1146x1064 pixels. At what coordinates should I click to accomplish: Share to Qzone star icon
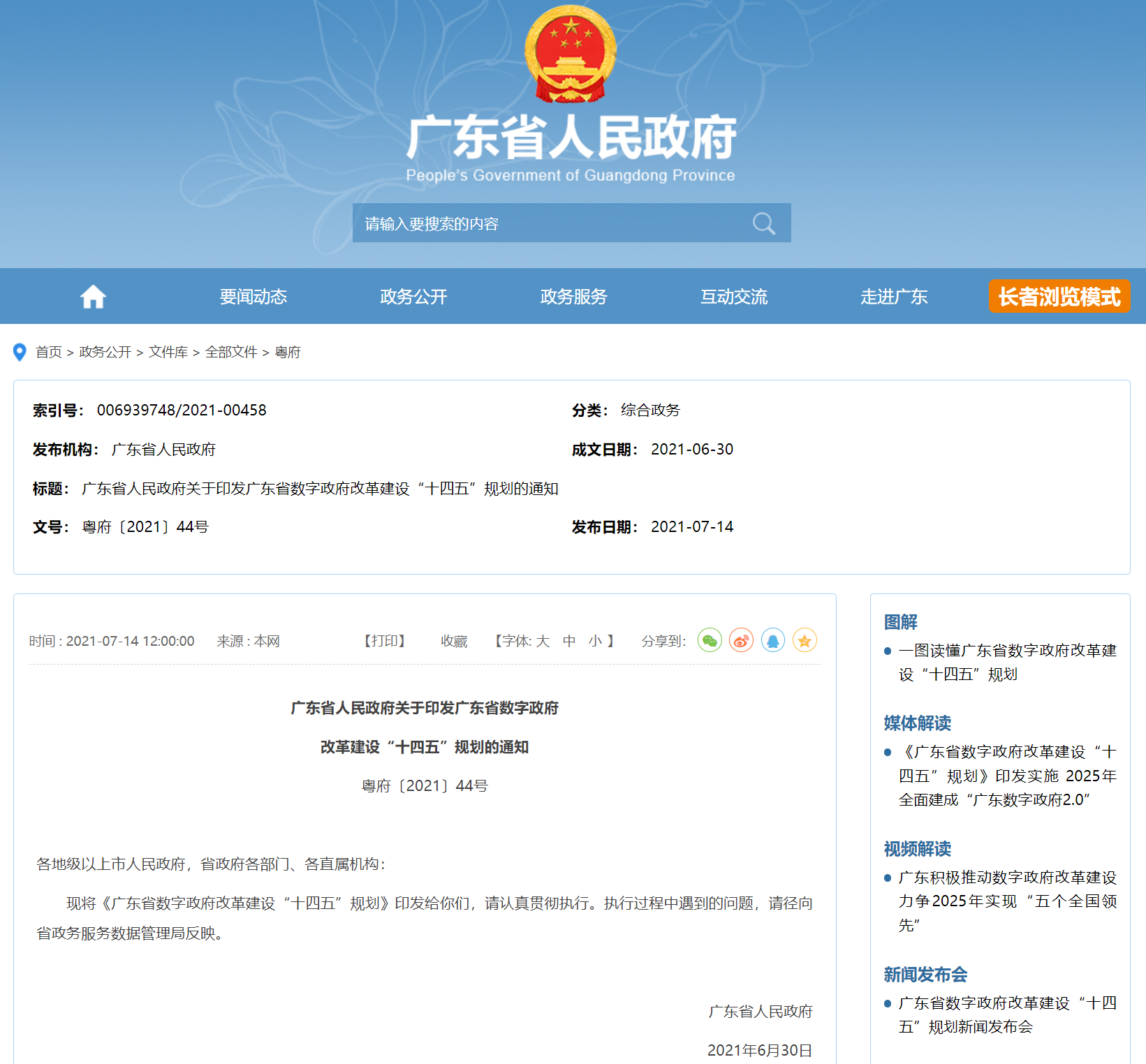coord(805,640)
